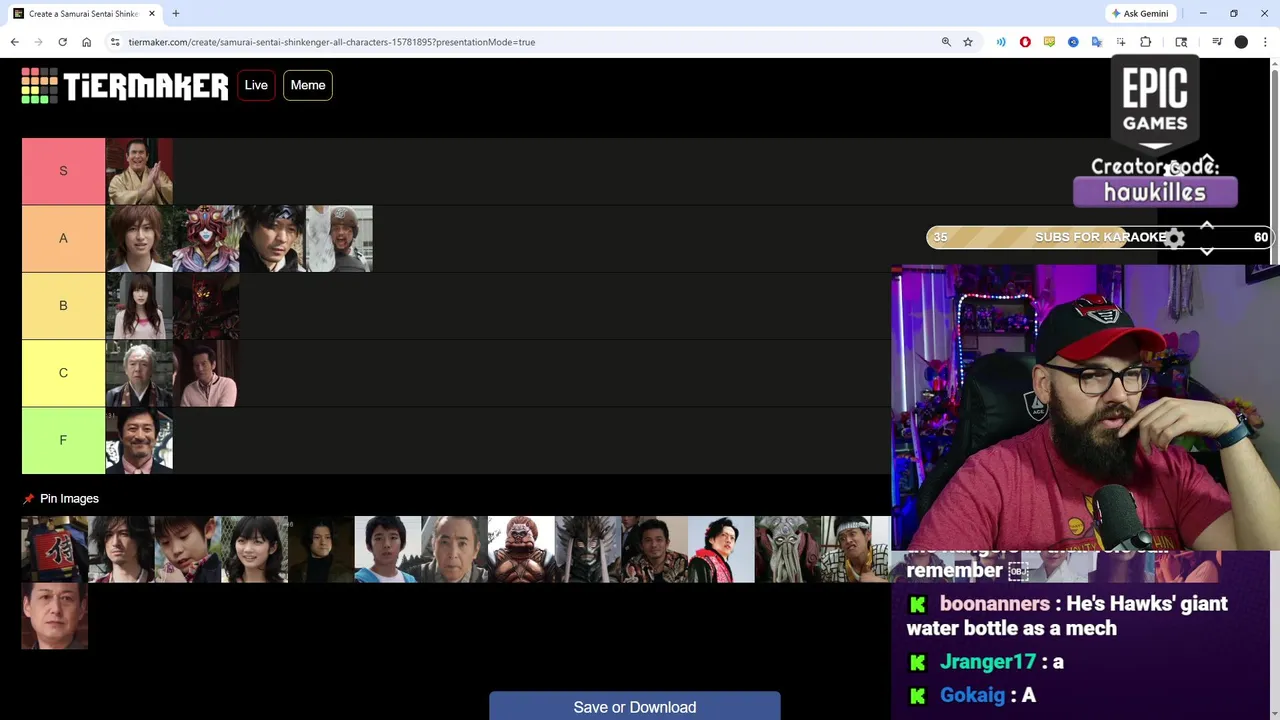The width and height of the screenshot is (1280, 720).
Task: Select the C tier label
Action: (x=63, y=373)
